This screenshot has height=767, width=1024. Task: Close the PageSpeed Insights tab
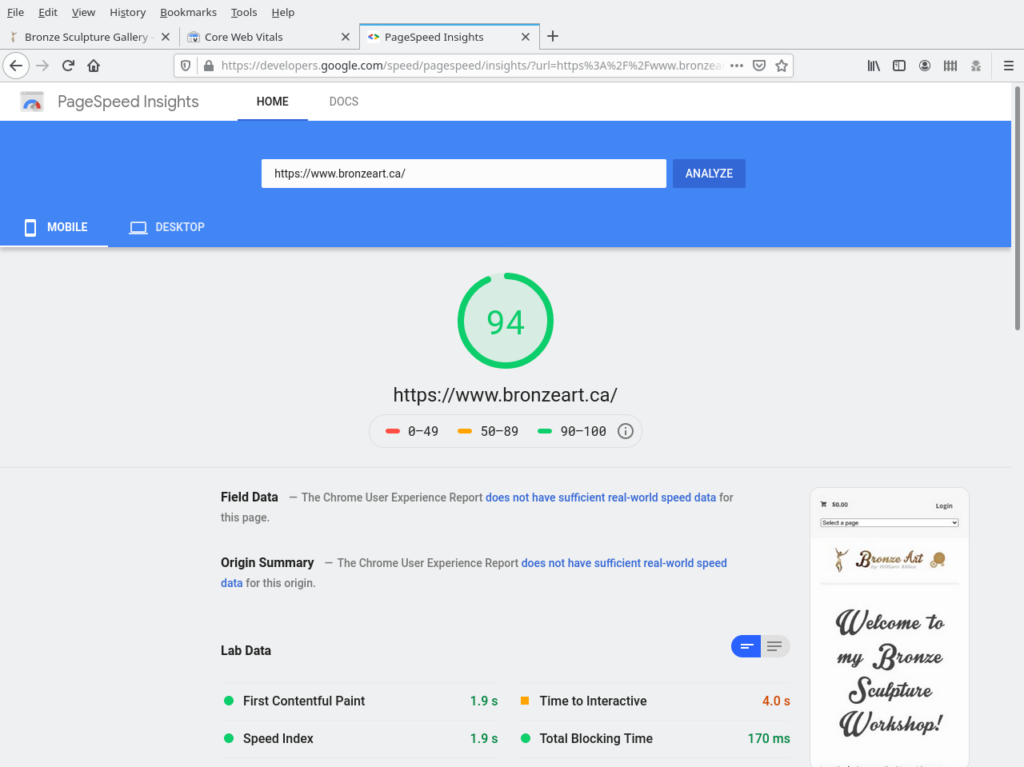click(525, 37)
